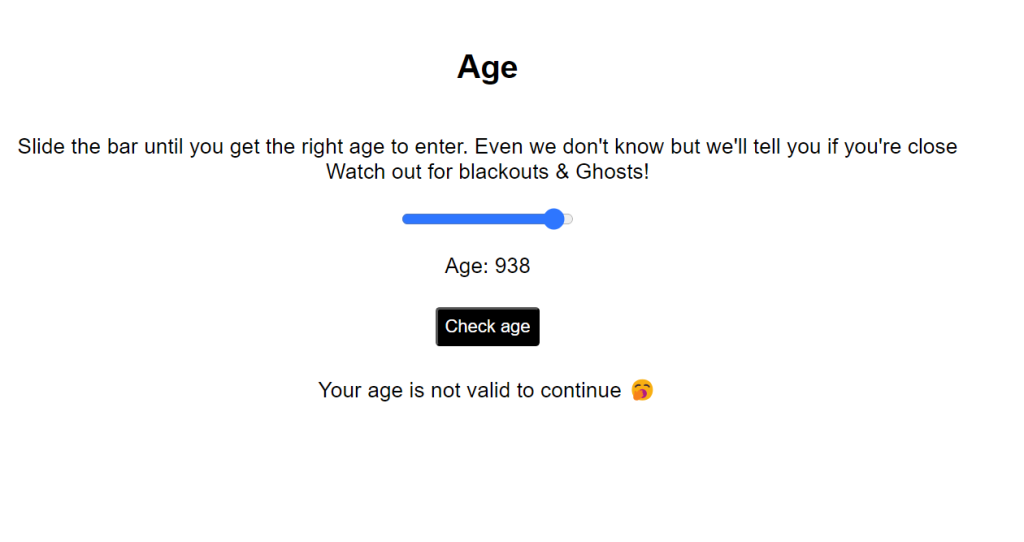Select the bold Age page heading
The height and width of the screenshot is (542, 1024).
487,67
